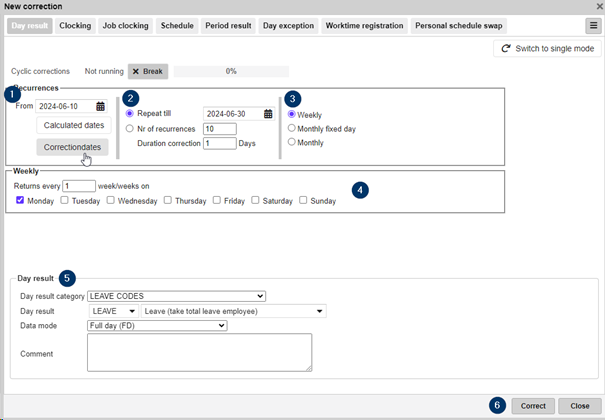The height and width of the screenshot is (420, 605).
Task: Check the Tuesday checkbox
Action: coord(64,200)
